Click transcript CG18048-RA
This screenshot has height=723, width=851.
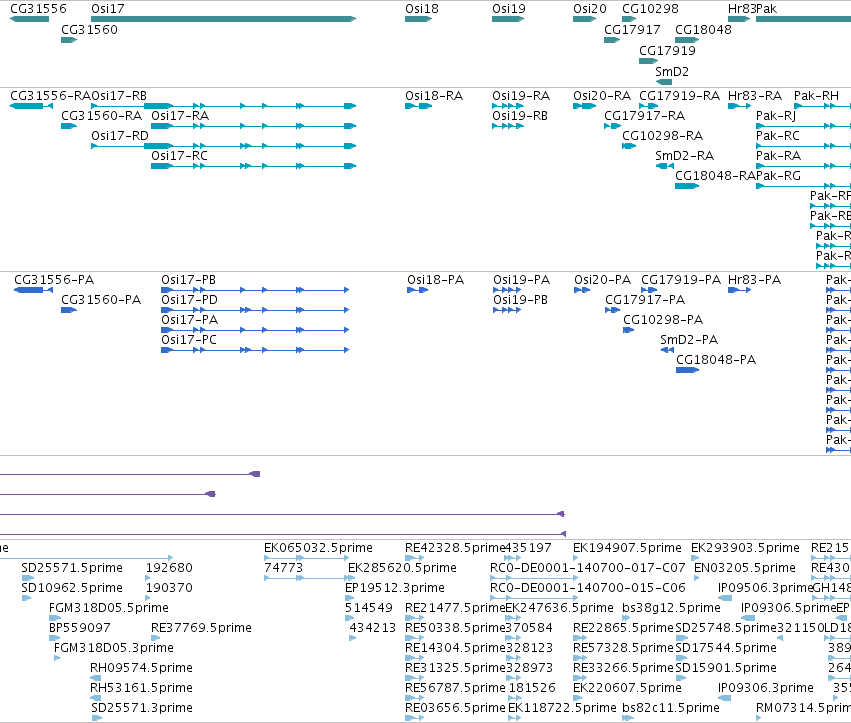coord(715,176)
